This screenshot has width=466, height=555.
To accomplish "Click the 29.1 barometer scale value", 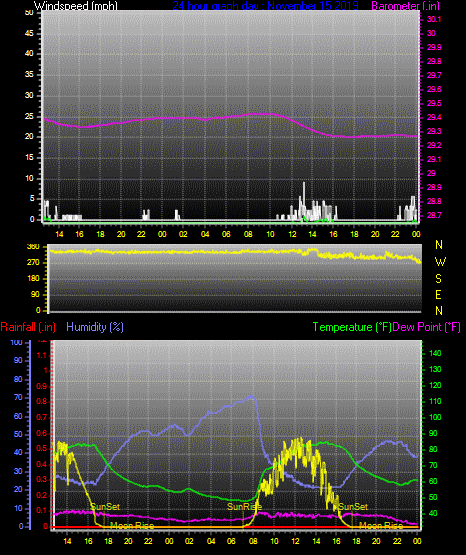I will tap(434, 159).
